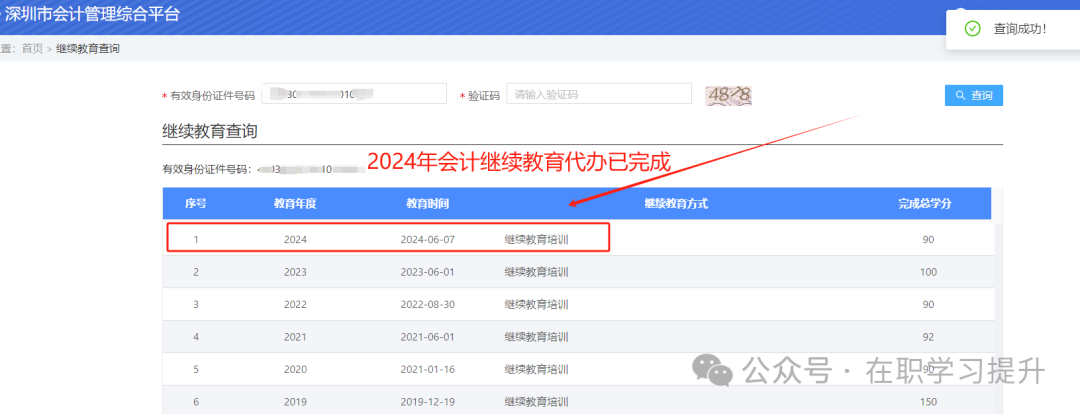This screenshot has width=1080, height=414.
Task: Click the 查询 search button
Action: click(x=973, y=95)
